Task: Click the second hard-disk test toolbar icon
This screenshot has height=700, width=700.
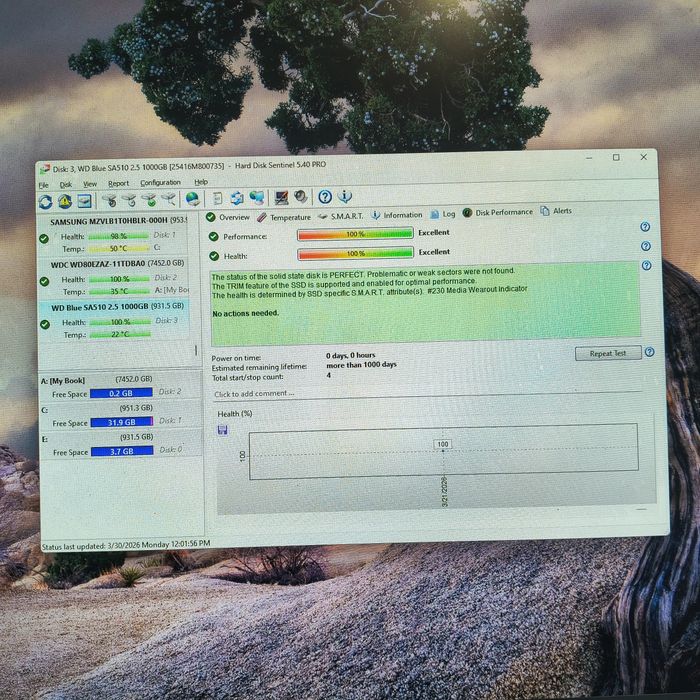Action: [x=129, y=200]
